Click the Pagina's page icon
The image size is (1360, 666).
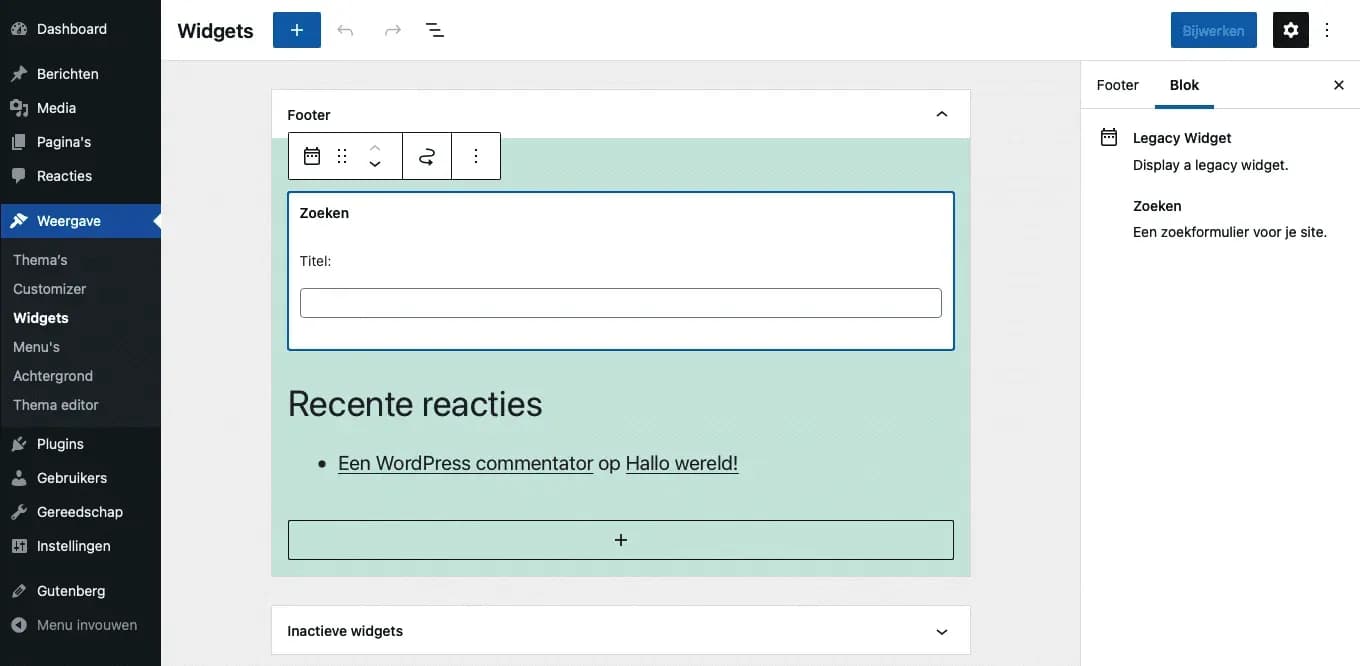[x=19, y=142]
